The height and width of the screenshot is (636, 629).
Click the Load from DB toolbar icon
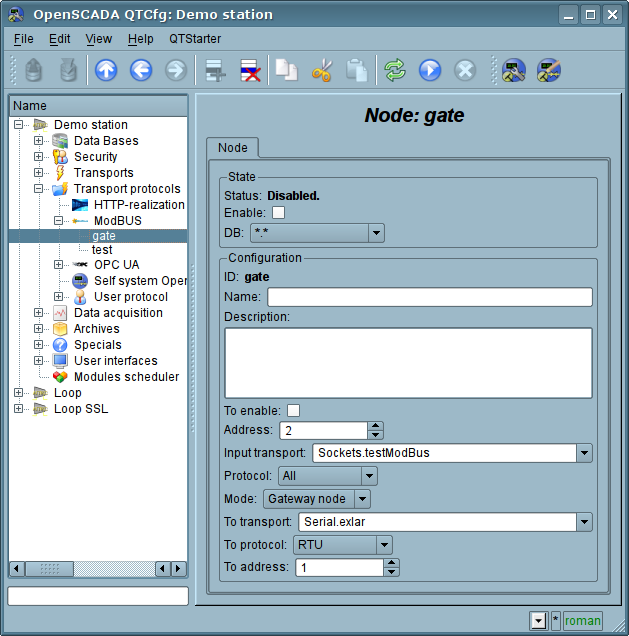(33, 70)
